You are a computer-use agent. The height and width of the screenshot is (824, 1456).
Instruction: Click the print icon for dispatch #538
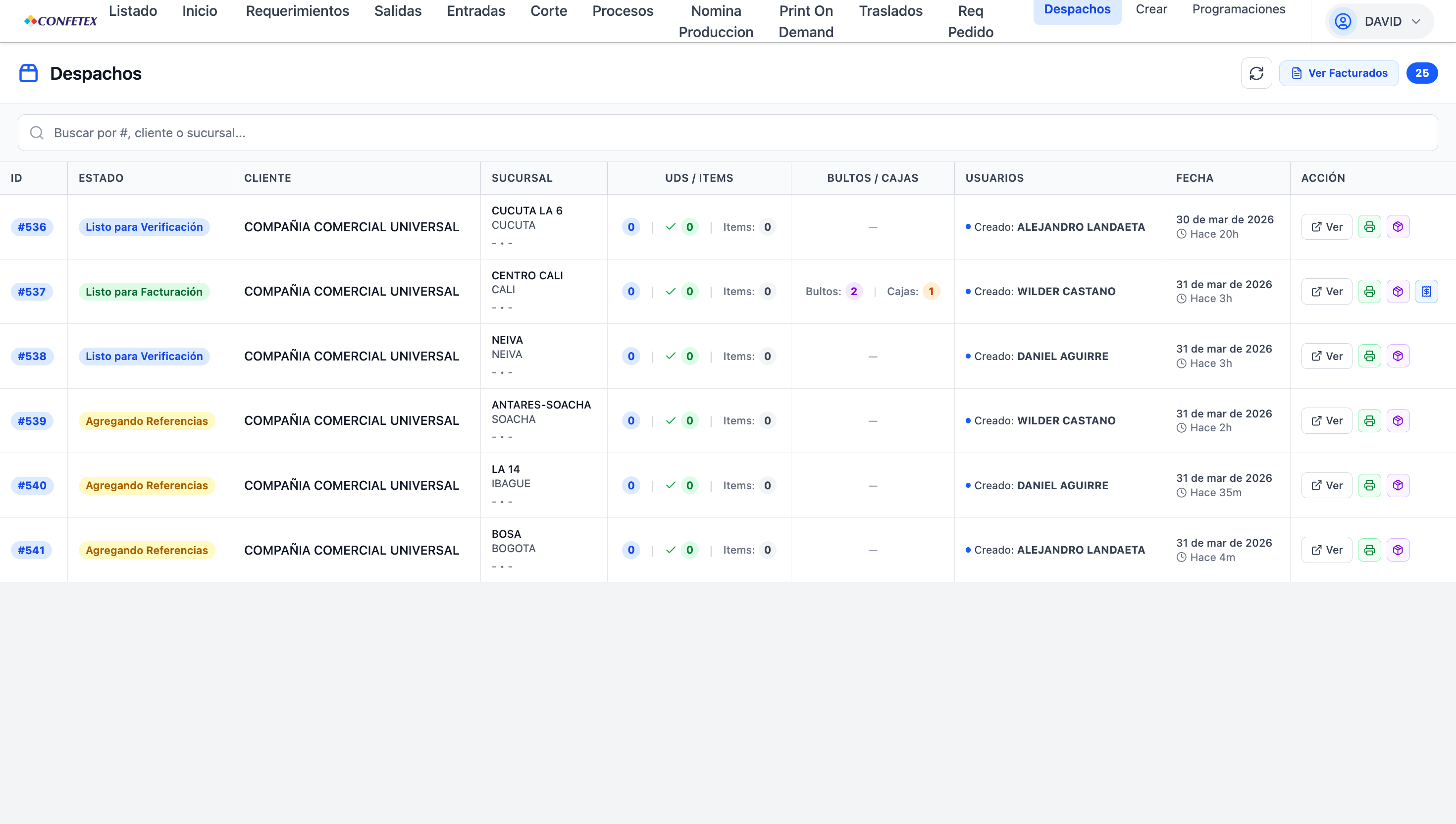coord(1369,356)
